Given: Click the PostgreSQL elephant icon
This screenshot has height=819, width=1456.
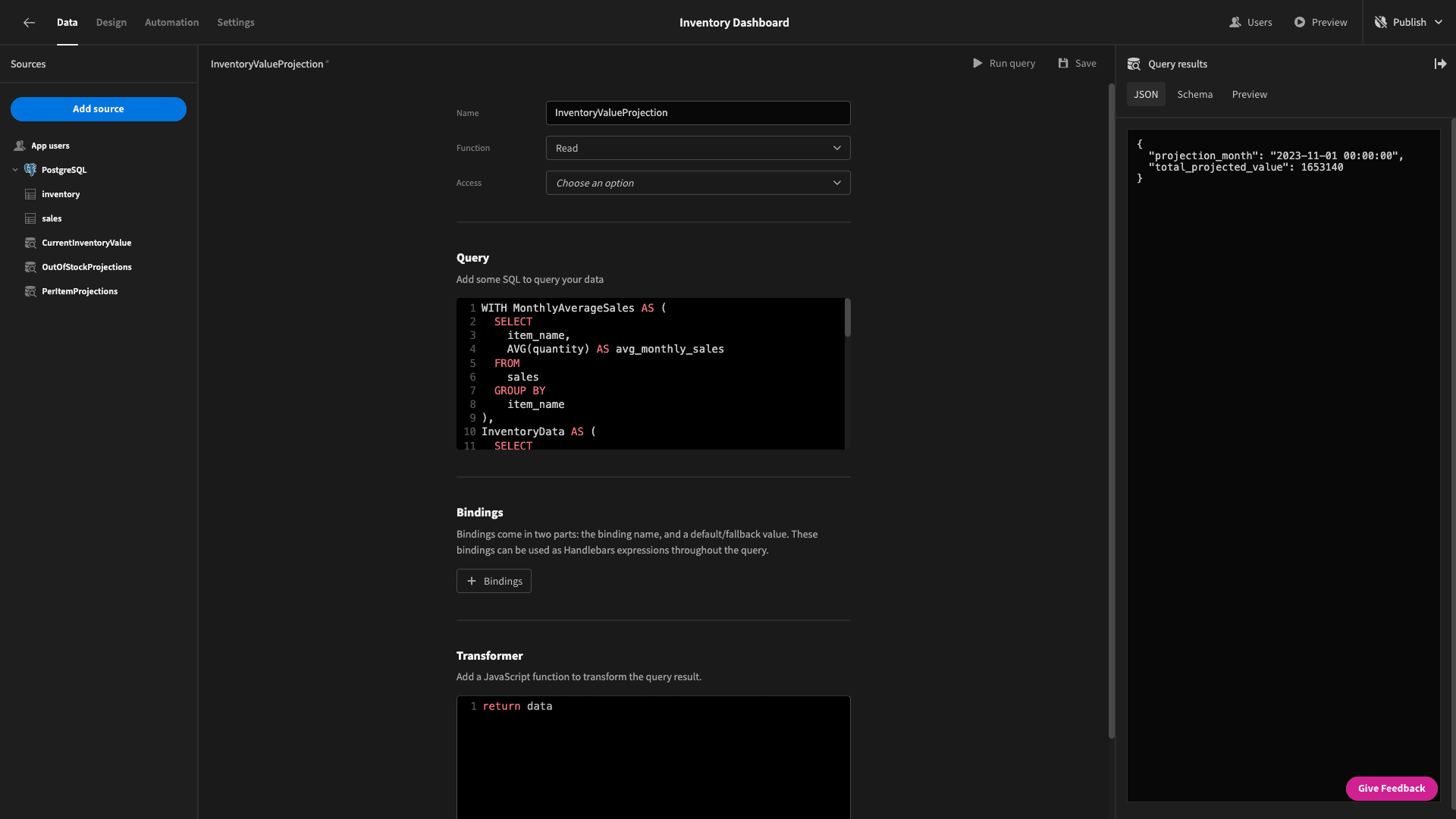Looking at the screenshot, I should (x=30, y=170).
